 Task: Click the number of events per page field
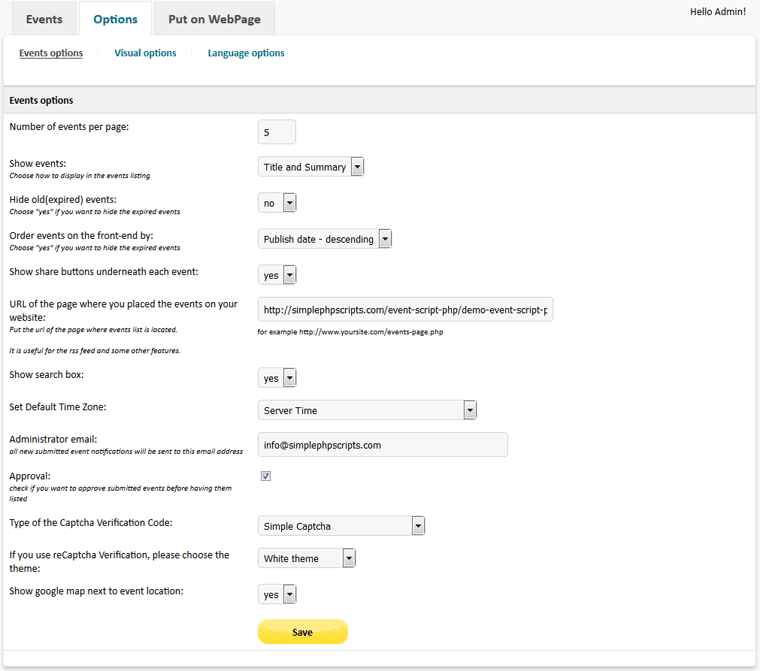[277, 132]
